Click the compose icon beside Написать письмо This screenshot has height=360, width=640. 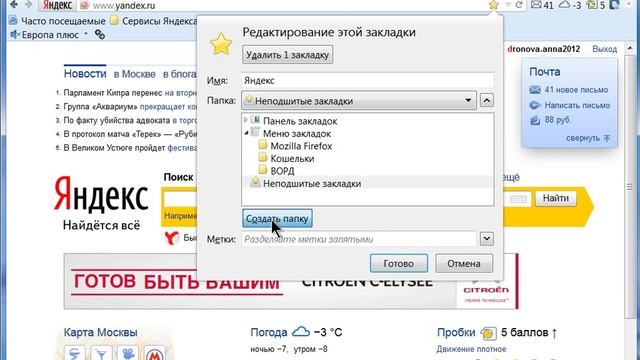[x=535, y=105]
